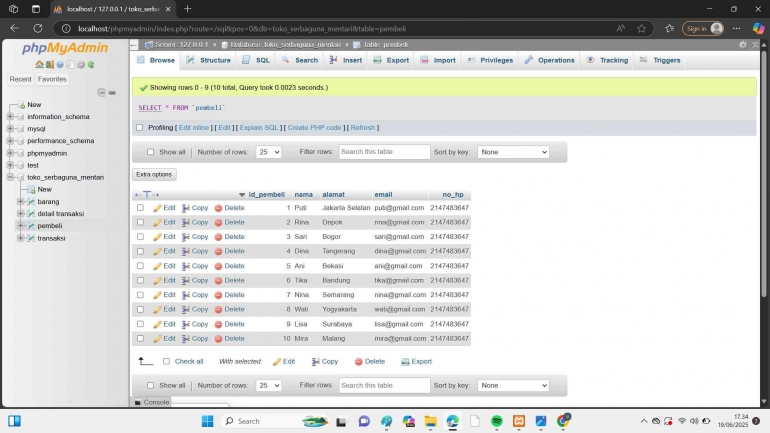Click browser refresh icon
This screenshot has width=770, height=433.
(38, 28)
